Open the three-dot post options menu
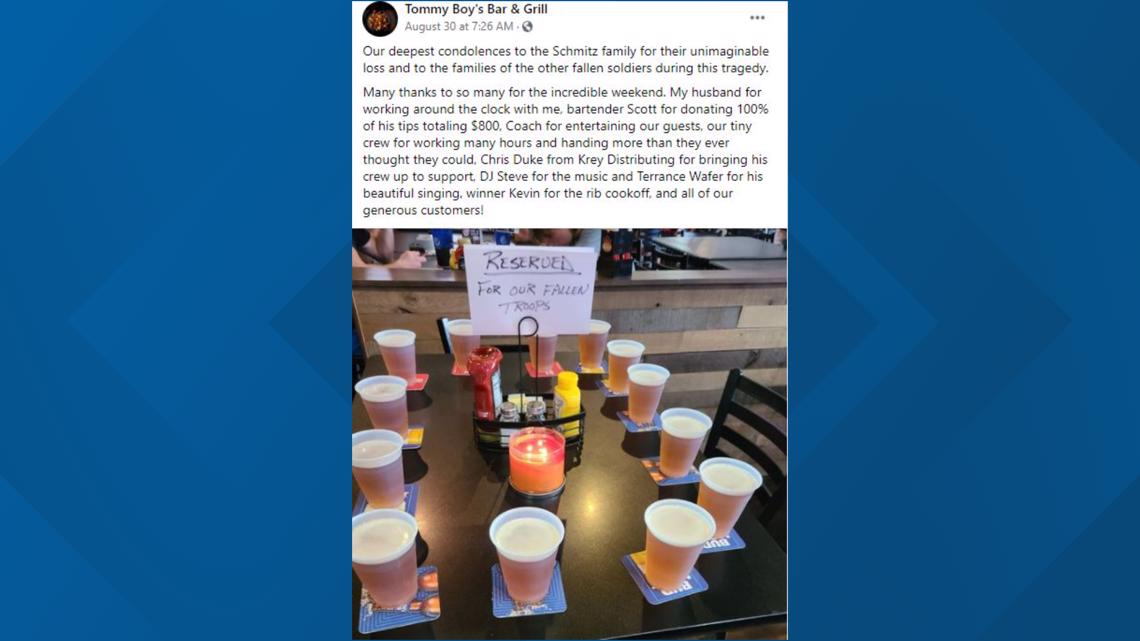Screen dimensions: 1140x641 (757, 18)
